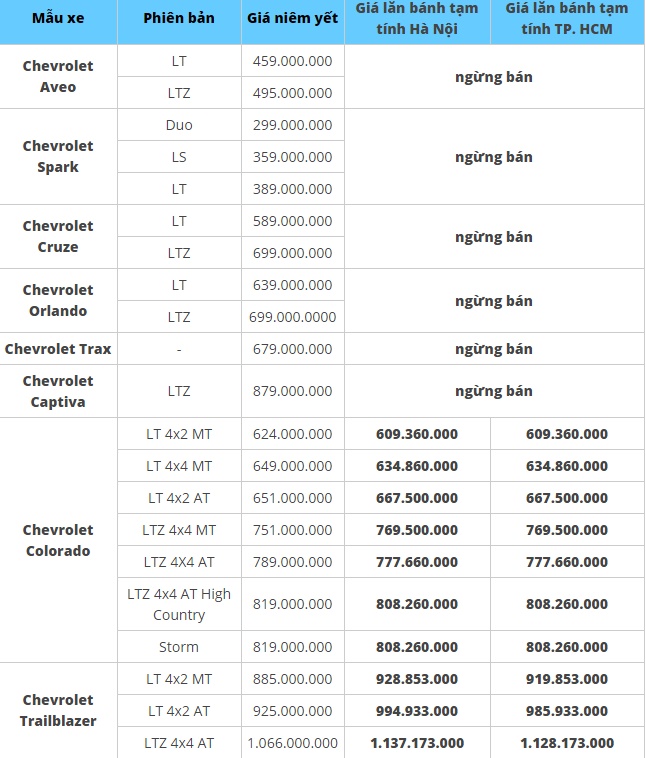
Task: Click the Chevrolet Spark model cell
Action: (58, 156)
